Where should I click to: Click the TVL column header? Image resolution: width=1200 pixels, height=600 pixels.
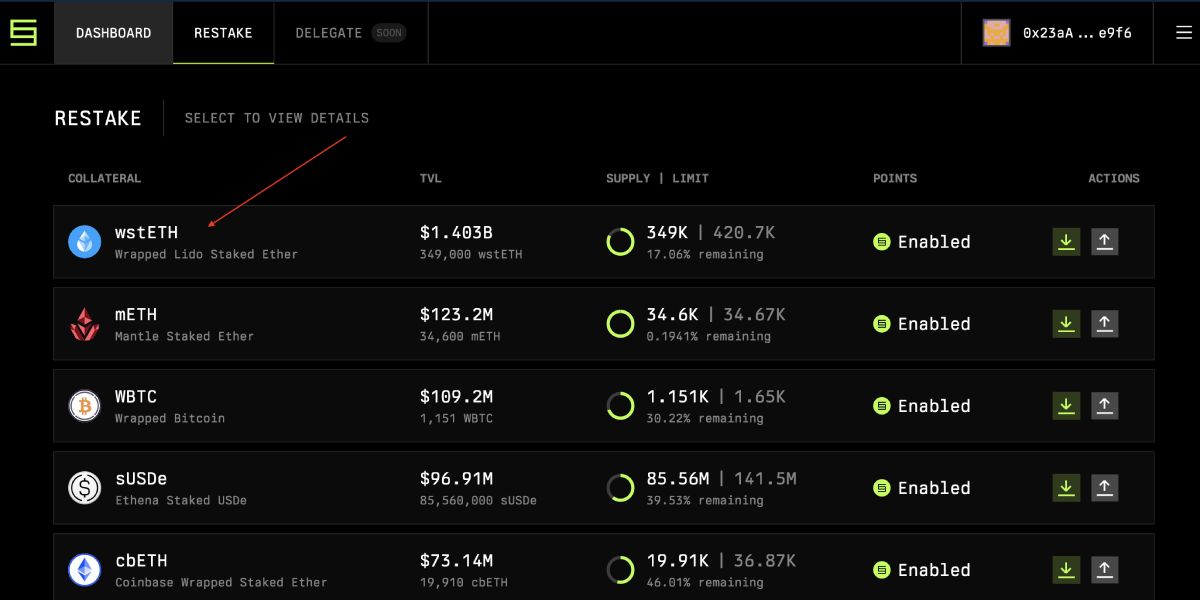[x=430, y=178]
